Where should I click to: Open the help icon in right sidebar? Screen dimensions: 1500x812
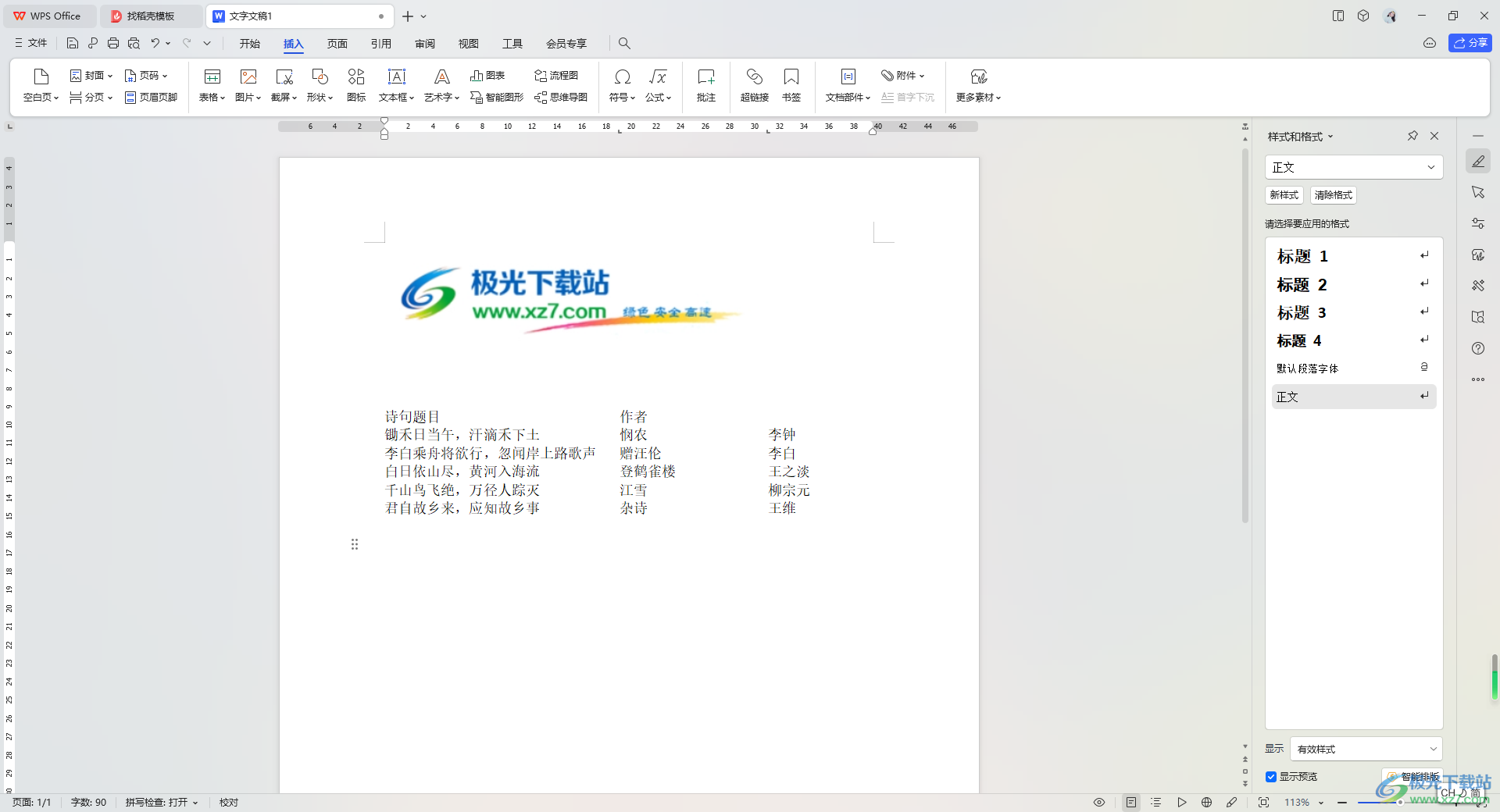[x=1478, y=348]
